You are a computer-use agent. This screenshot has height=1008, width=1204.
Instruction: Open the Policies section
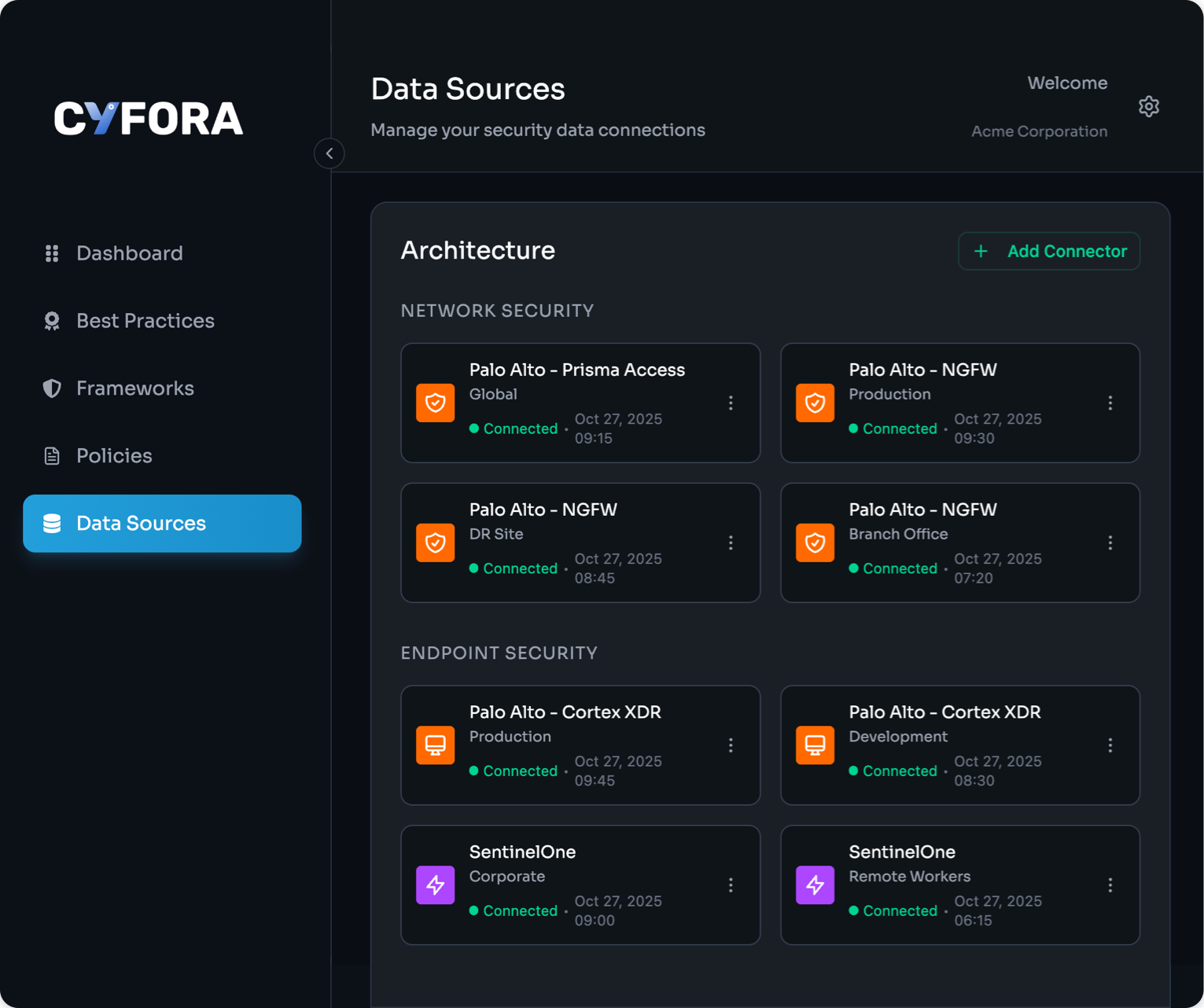click(x=162, y=456)
